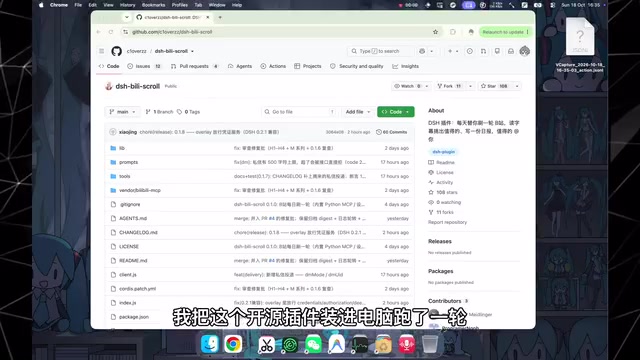Expand the Watch options dropdown arrow
The image size is (640, 360).
pos(427,86)
